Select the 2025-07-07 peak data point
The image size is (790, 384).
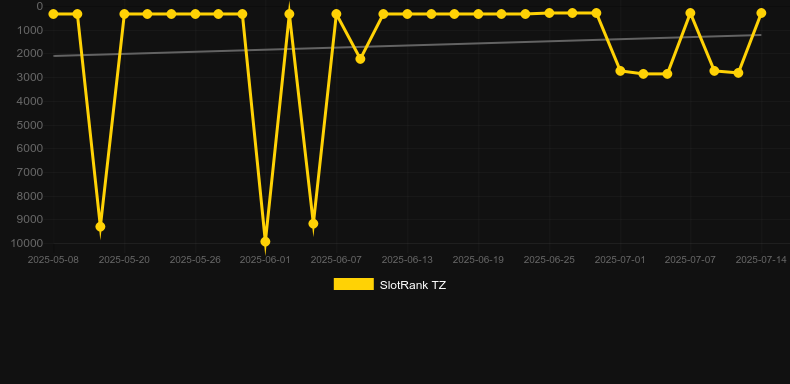point(690,13)
